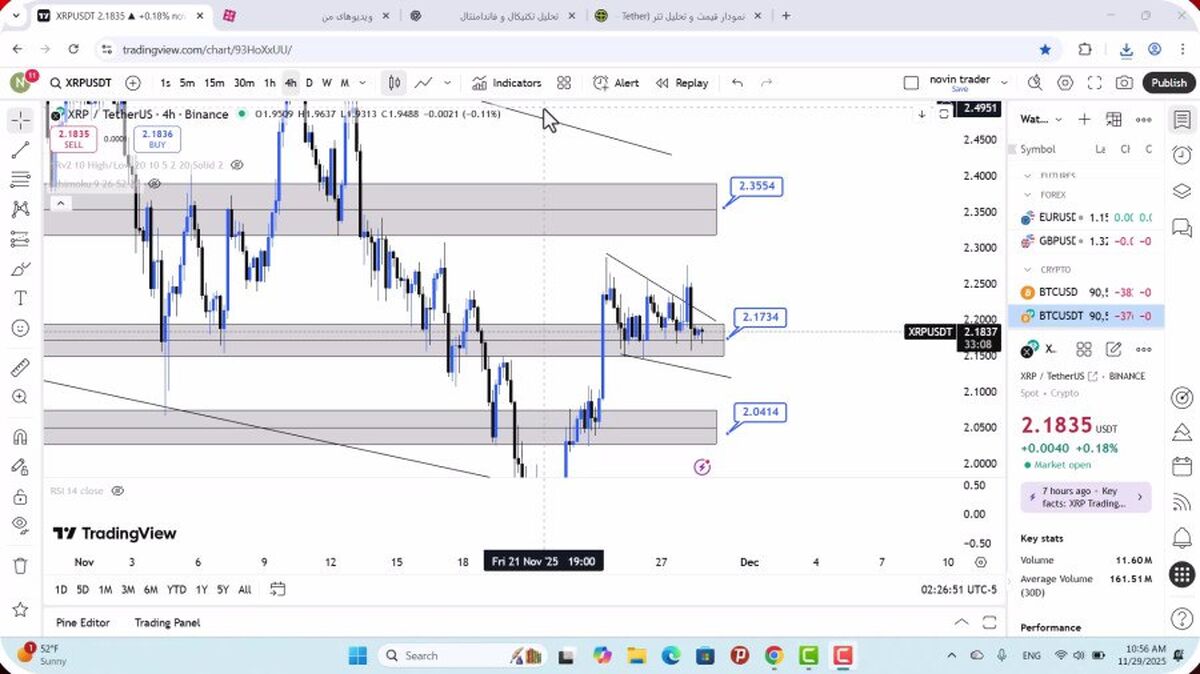Screen dimensions: 1200x674
Task: Select EURUSD in the watchlist
Action: point(1085,217)
